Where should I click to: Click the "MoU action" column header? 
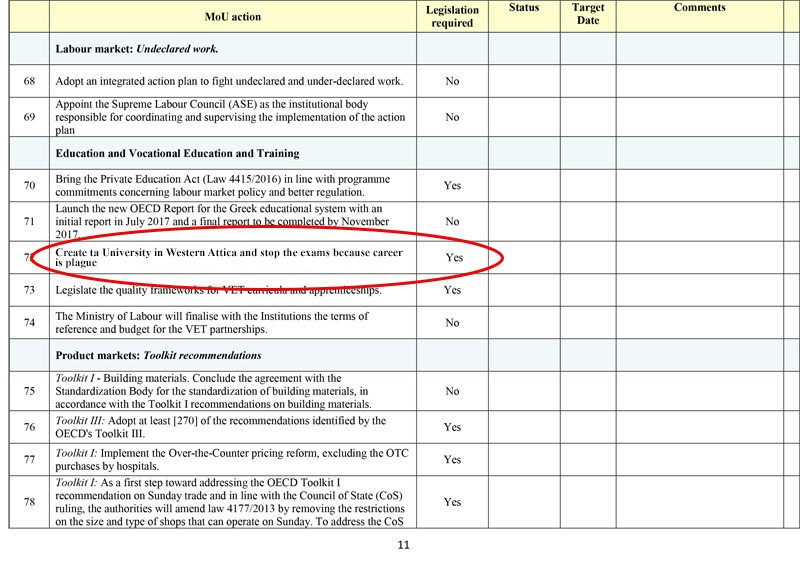[232, 16]
